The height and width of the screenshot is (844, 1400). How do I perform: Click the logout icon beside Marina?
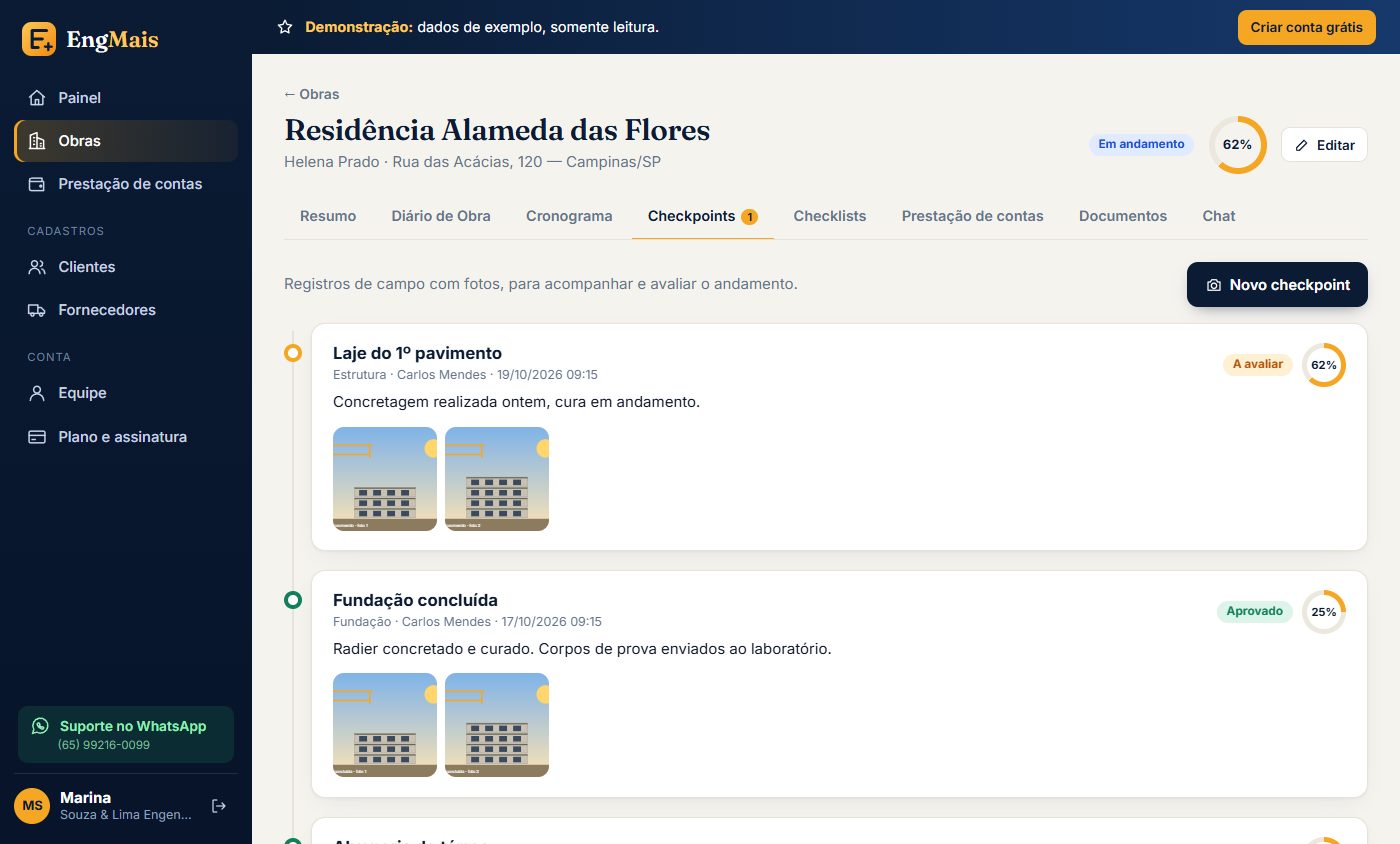219,806
